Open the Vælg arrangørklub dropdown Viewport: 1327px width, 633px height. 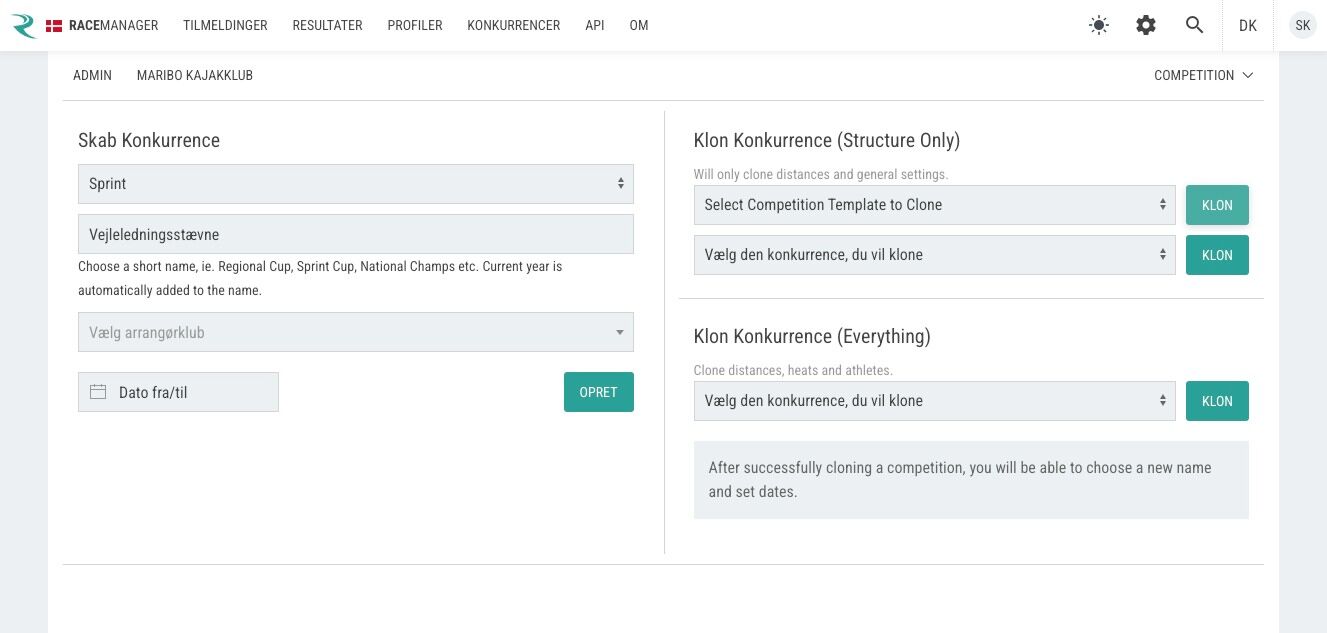point(356,332)
